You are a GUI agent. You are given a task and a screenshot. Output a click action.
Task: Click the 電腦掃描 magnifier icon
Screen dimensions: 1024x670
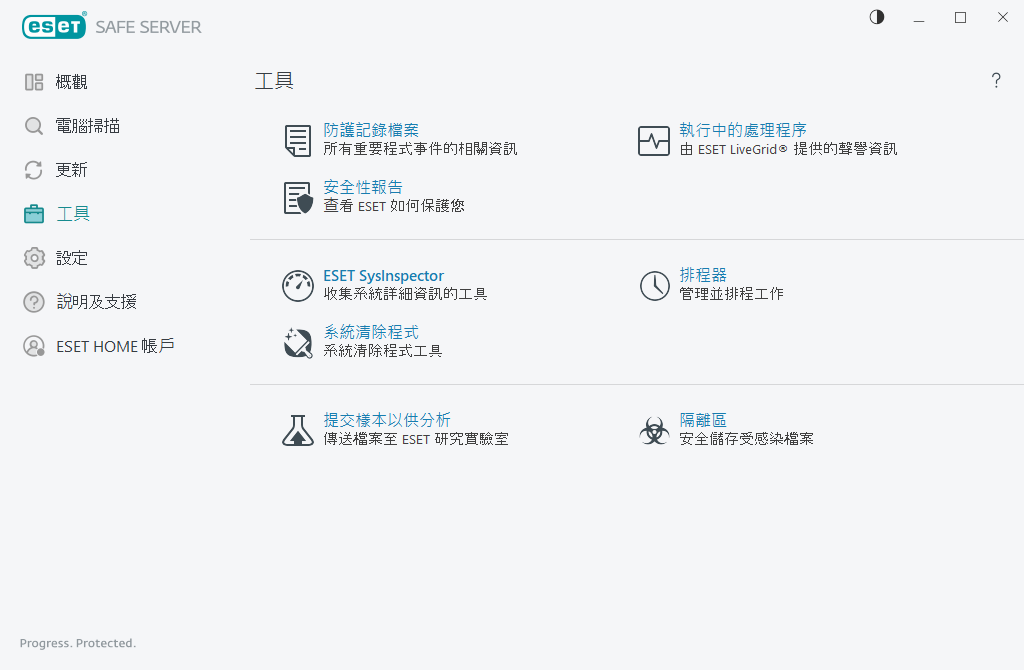(34, 126)
